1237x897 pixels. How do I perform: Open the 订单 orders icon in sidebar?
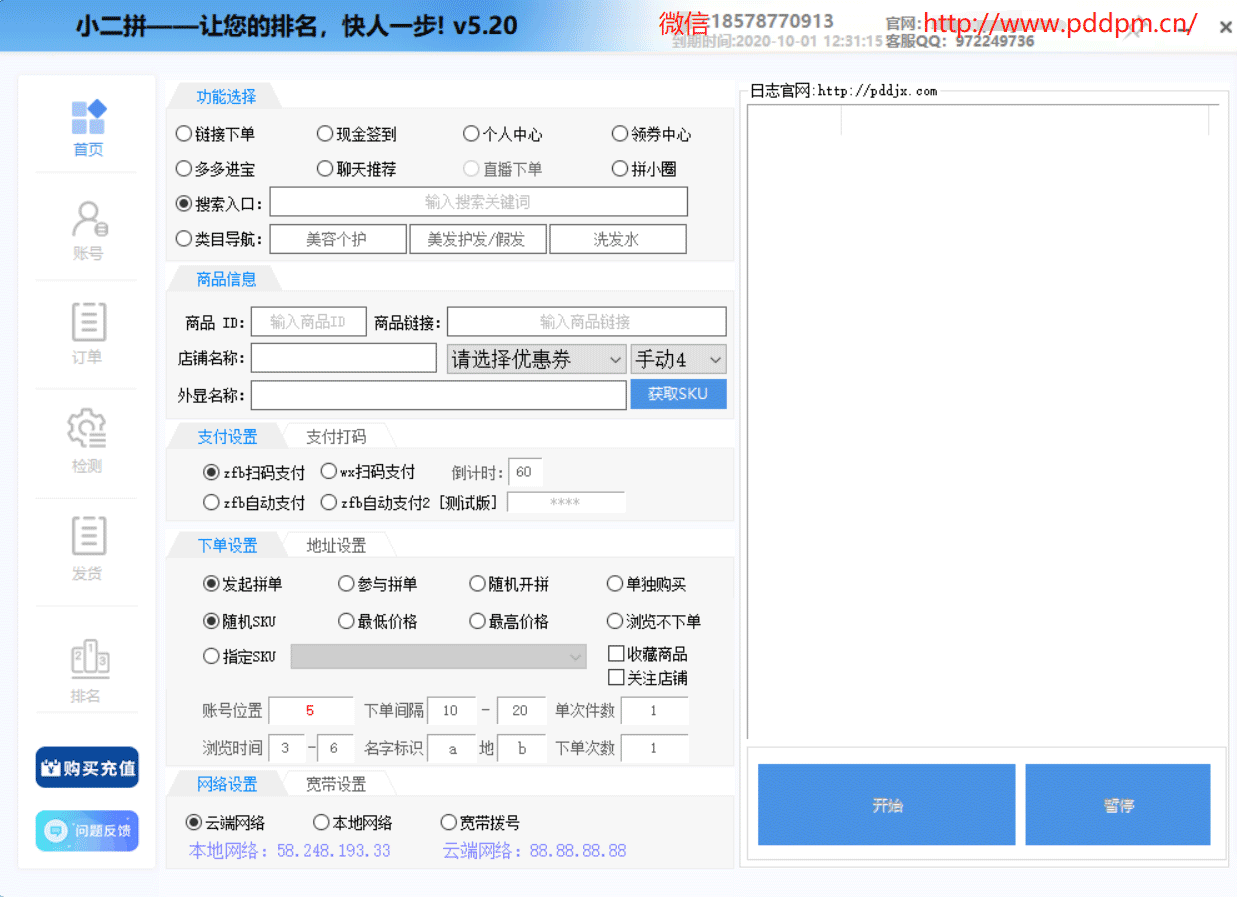click(88, 322)
